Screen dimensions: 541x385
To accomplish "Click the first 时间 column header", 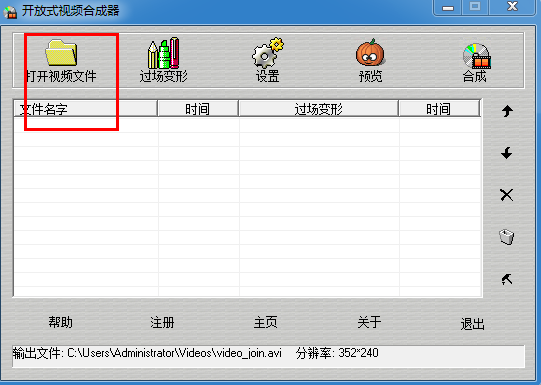I will click(x=198, y=109).
